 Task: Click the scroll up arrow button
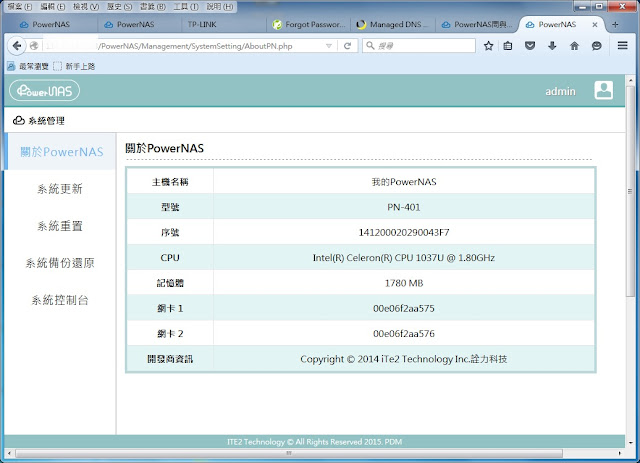coord(630,80)
